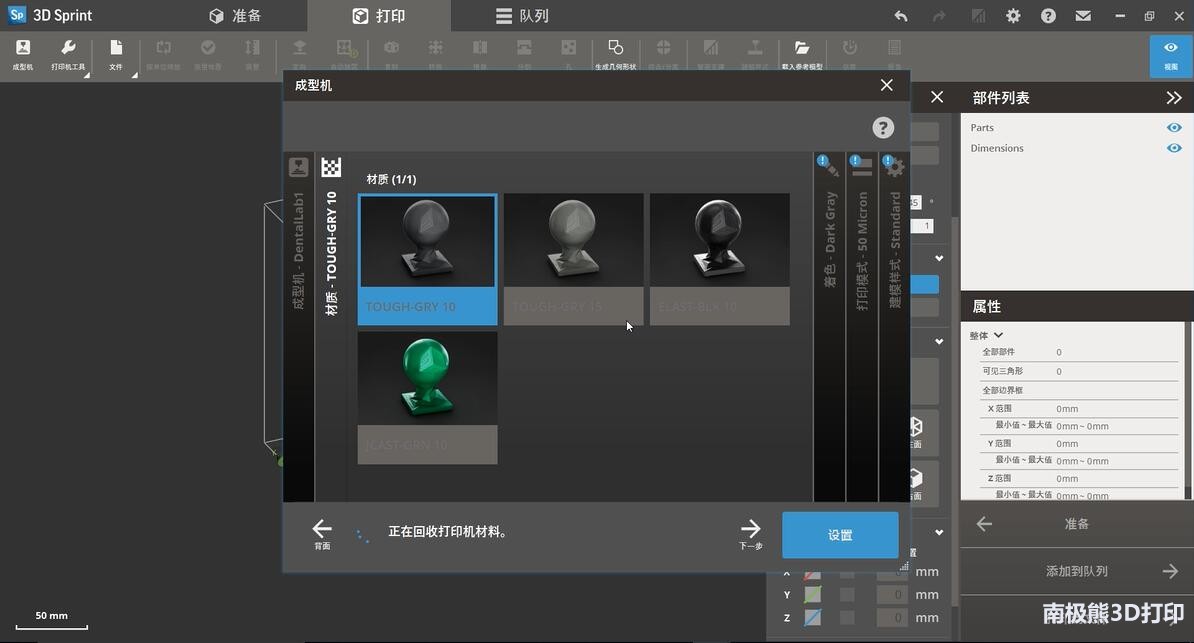Viewport: 1194px width, 643px height.
Task: Click 下一步 next arrow button
Action: coord(750,534)
